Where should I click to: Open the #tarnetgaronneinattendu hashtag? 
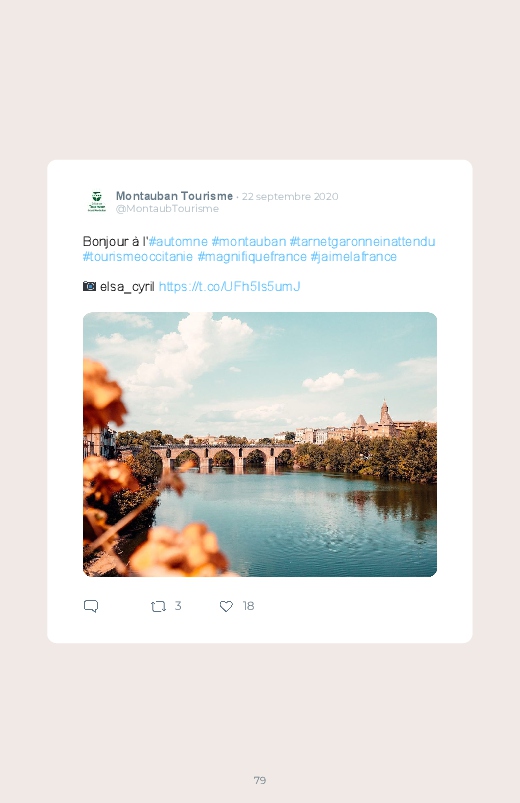(362, 242)
